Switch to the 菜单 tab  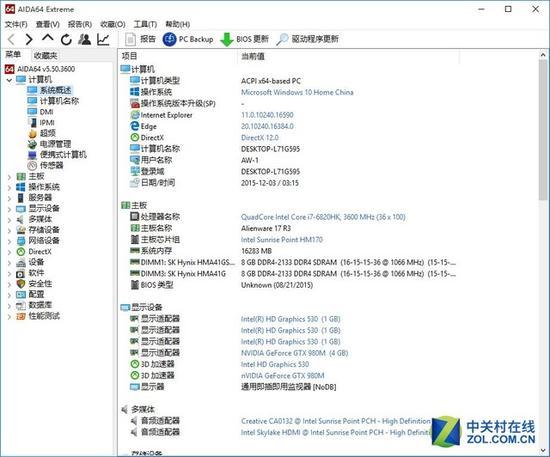(x=13, y=55)
